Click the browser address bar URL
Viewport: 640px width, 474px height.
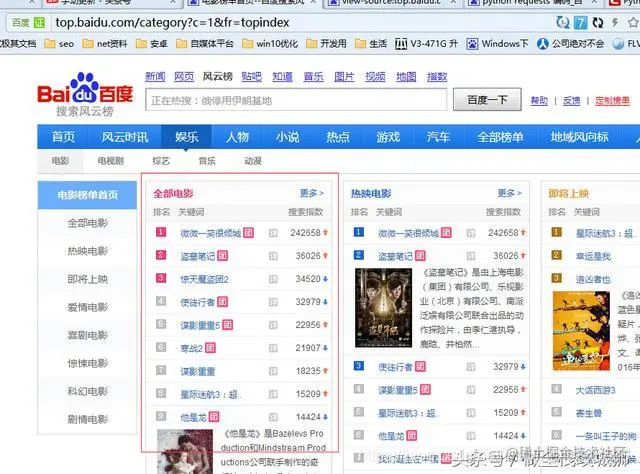172,22
